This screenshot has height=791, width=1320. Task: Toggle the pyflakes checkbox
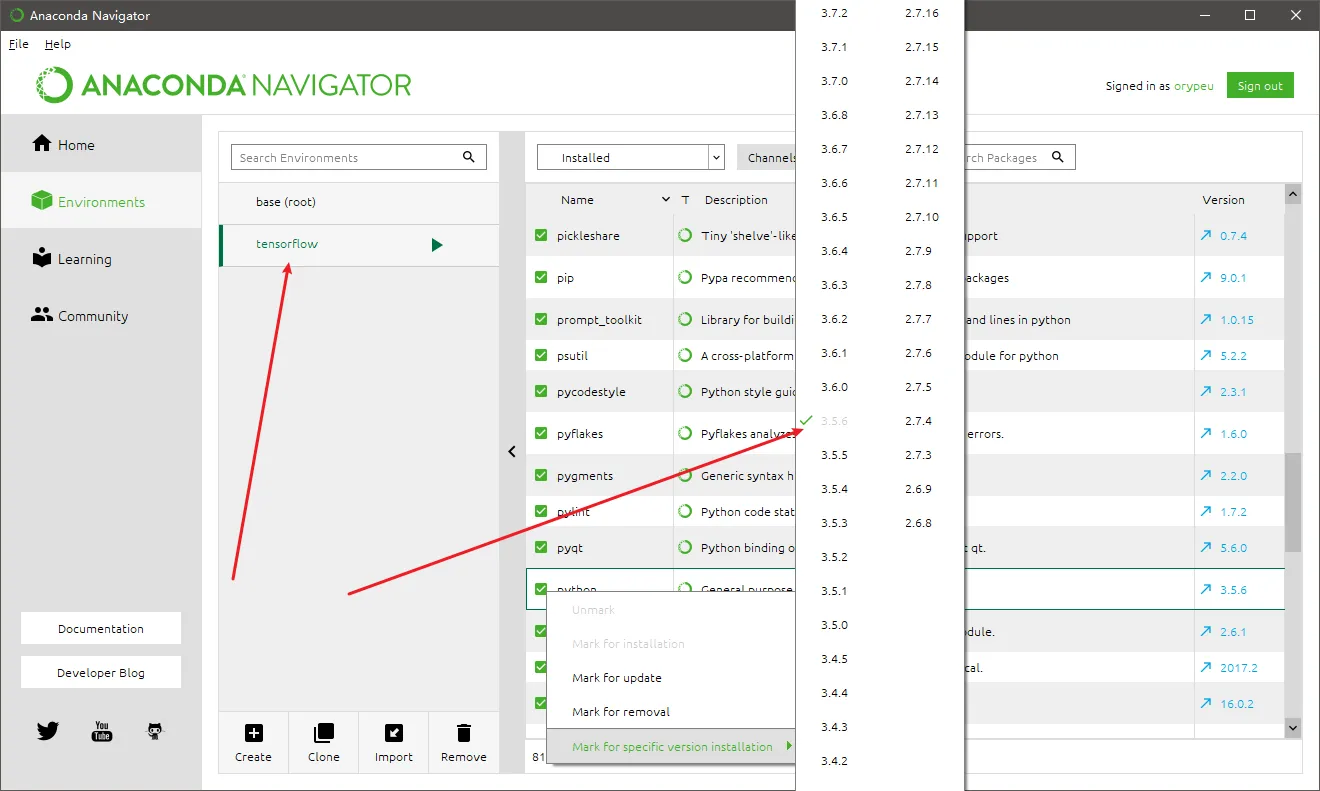pyautogui.click(x=541, y=434)
